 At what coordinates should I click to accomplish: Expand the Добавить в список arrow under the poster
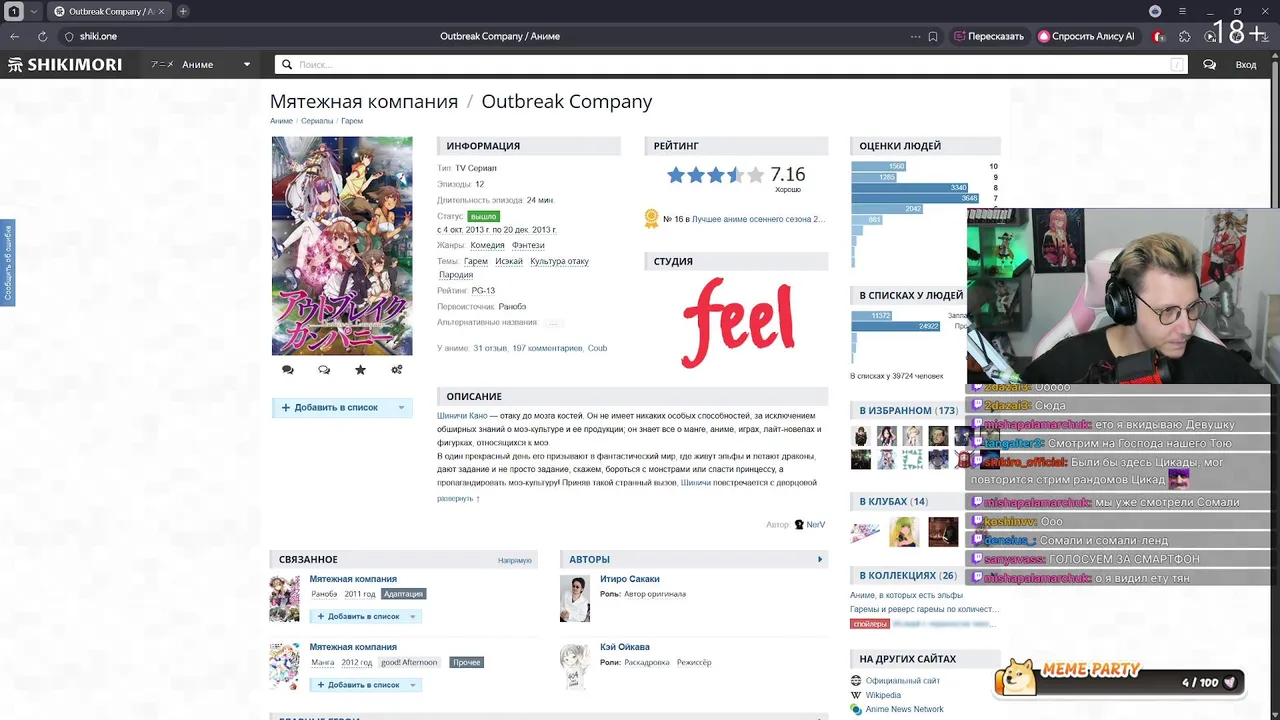401,407
